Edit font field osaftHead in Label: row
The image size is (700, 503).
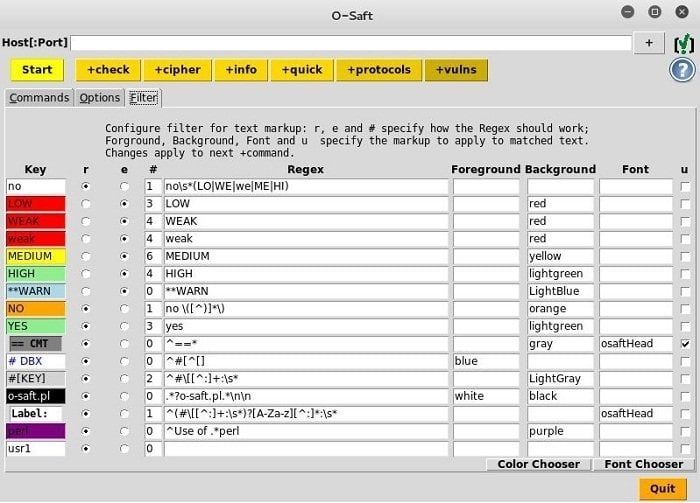pos(636,414)
